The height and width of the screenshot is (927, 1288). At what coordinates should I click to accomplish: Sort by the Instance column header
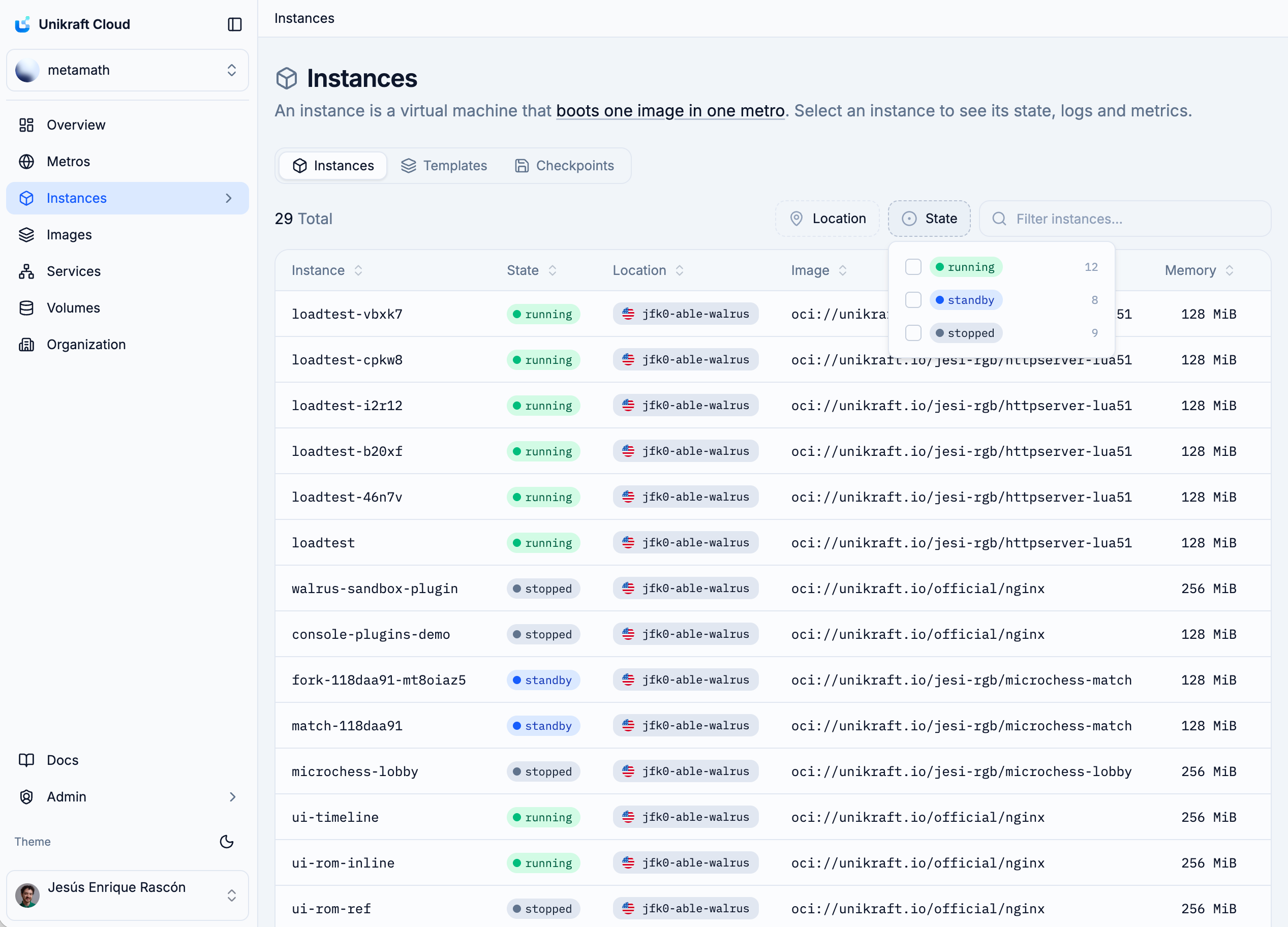(x=326, y=270)
